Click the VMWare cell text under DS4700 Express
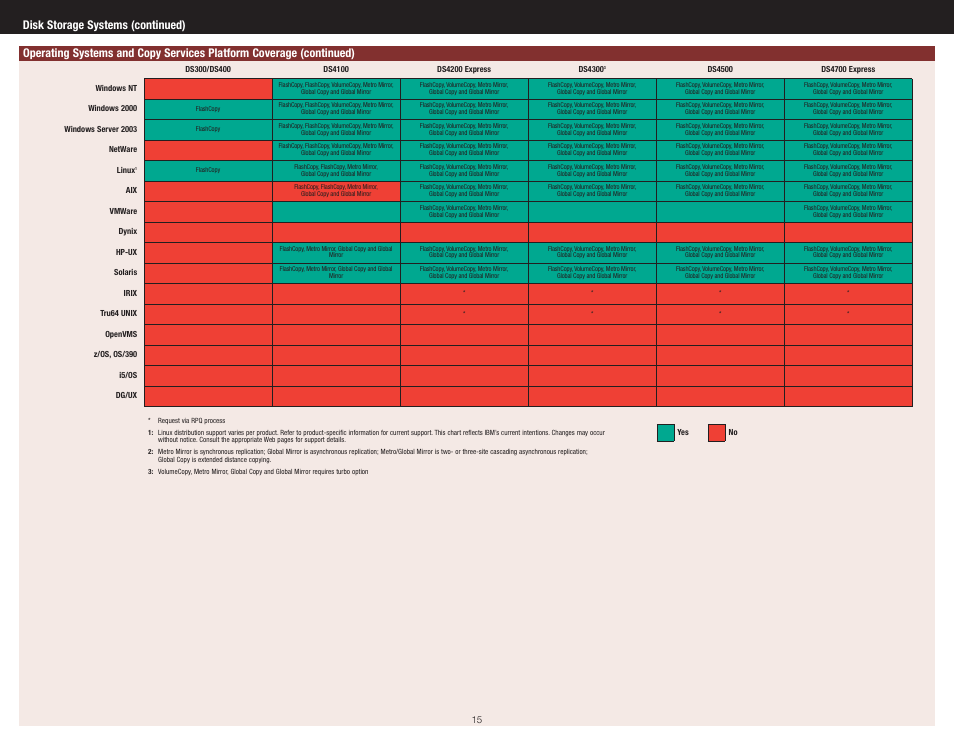Image resolution: width=954 pixels, height=738 pixels. click(848, 211)
